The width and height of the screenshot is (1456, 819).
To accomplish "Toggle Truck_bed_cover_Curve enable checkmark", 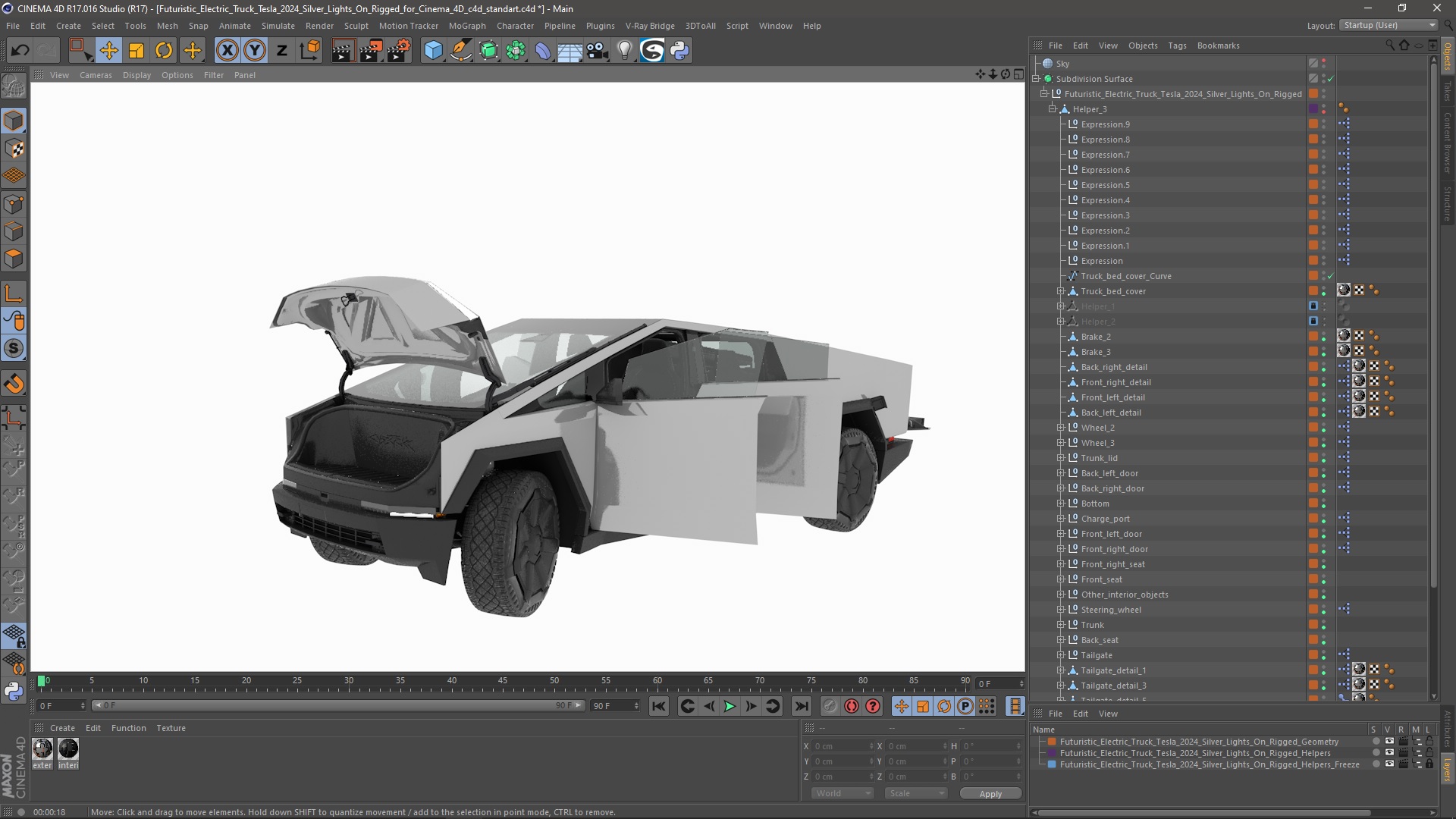I will point(1330,276).
